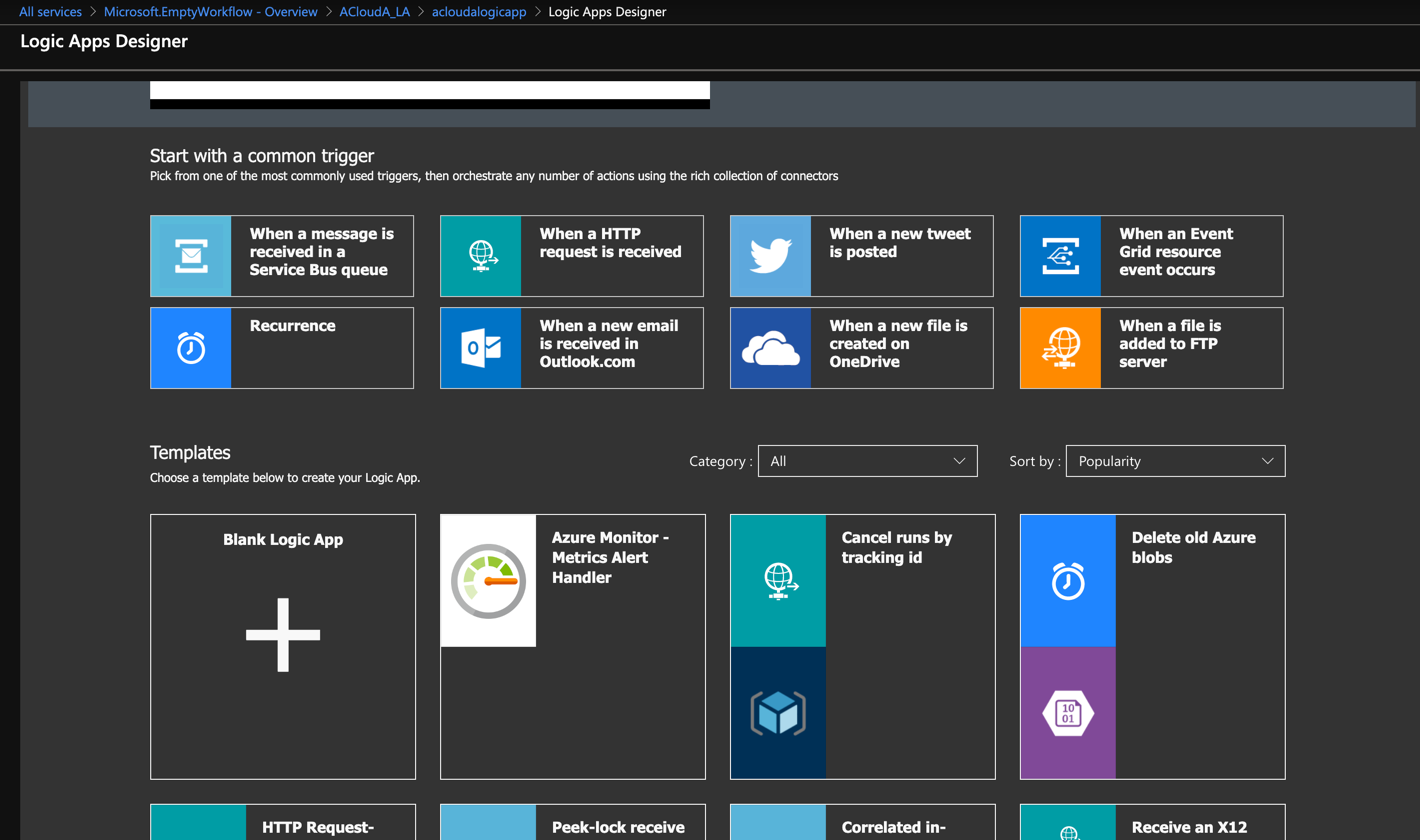Click the purple blob hexagon icon
Viewport: 1420px width, 840px height.
(x=1068, y=713)
